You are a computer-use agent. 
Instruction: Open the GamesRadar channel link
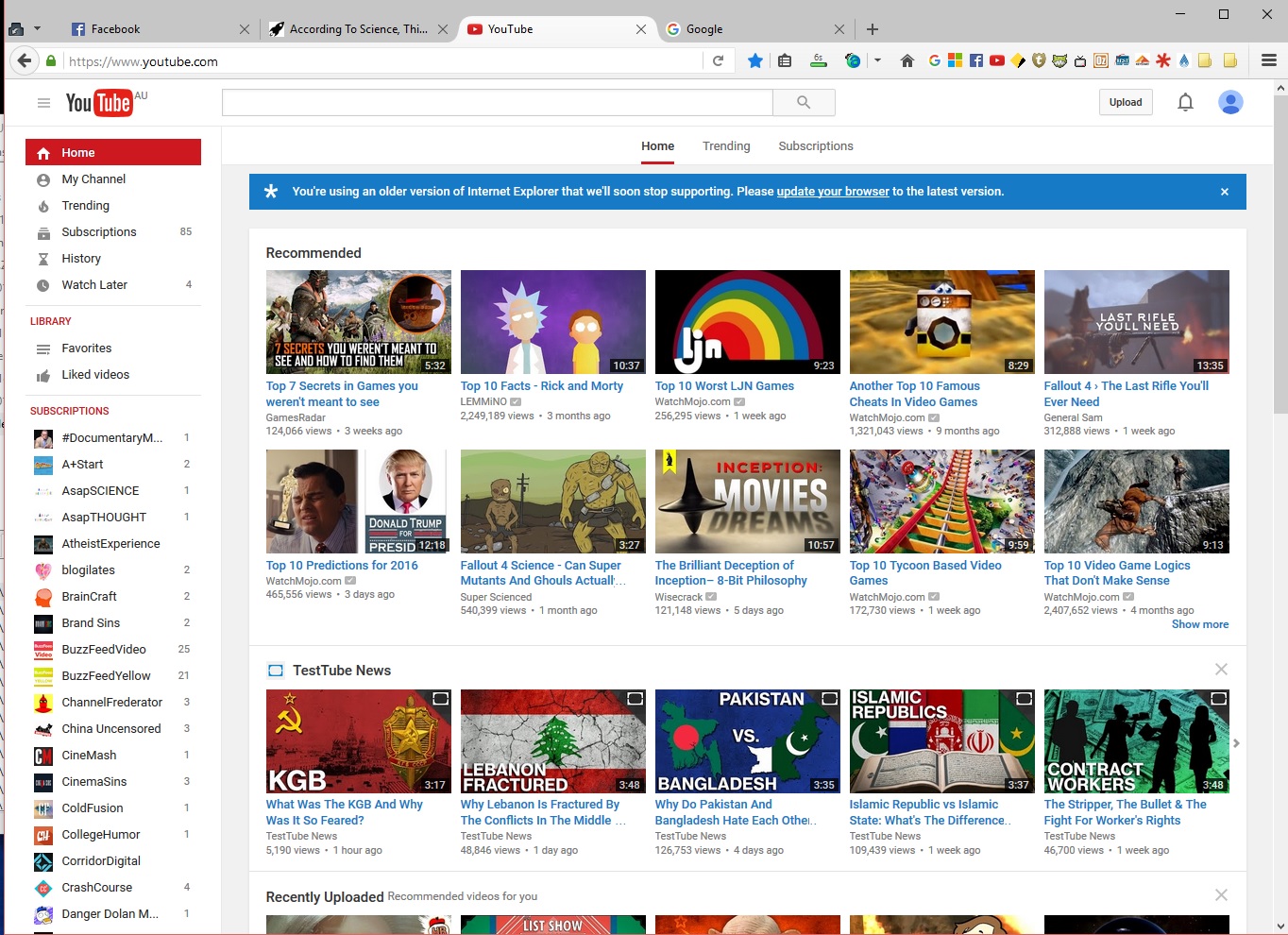(296, 417)
